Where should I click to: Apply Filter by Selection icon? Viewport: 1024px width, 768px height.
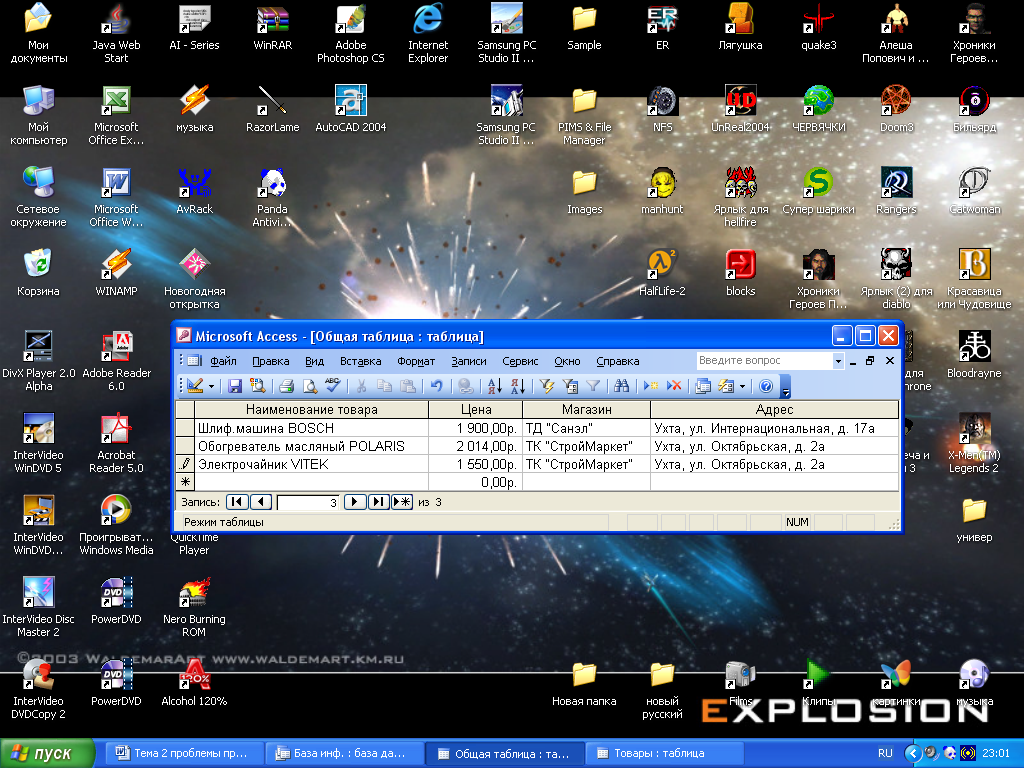[547, 386]
